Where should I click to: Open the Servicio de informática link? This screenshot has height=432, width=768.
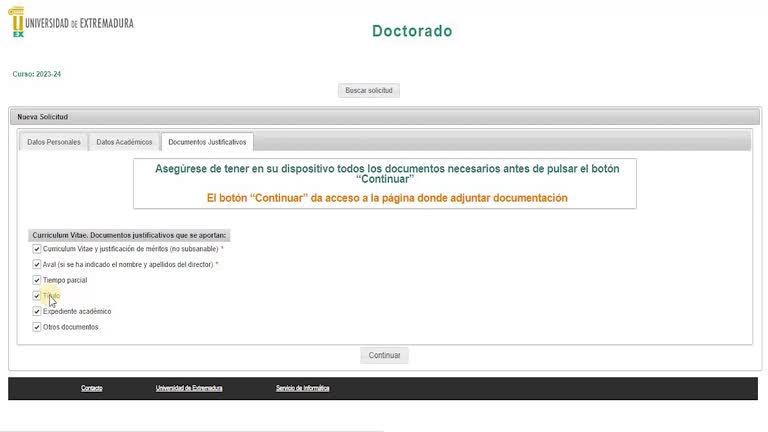[303, 388]
